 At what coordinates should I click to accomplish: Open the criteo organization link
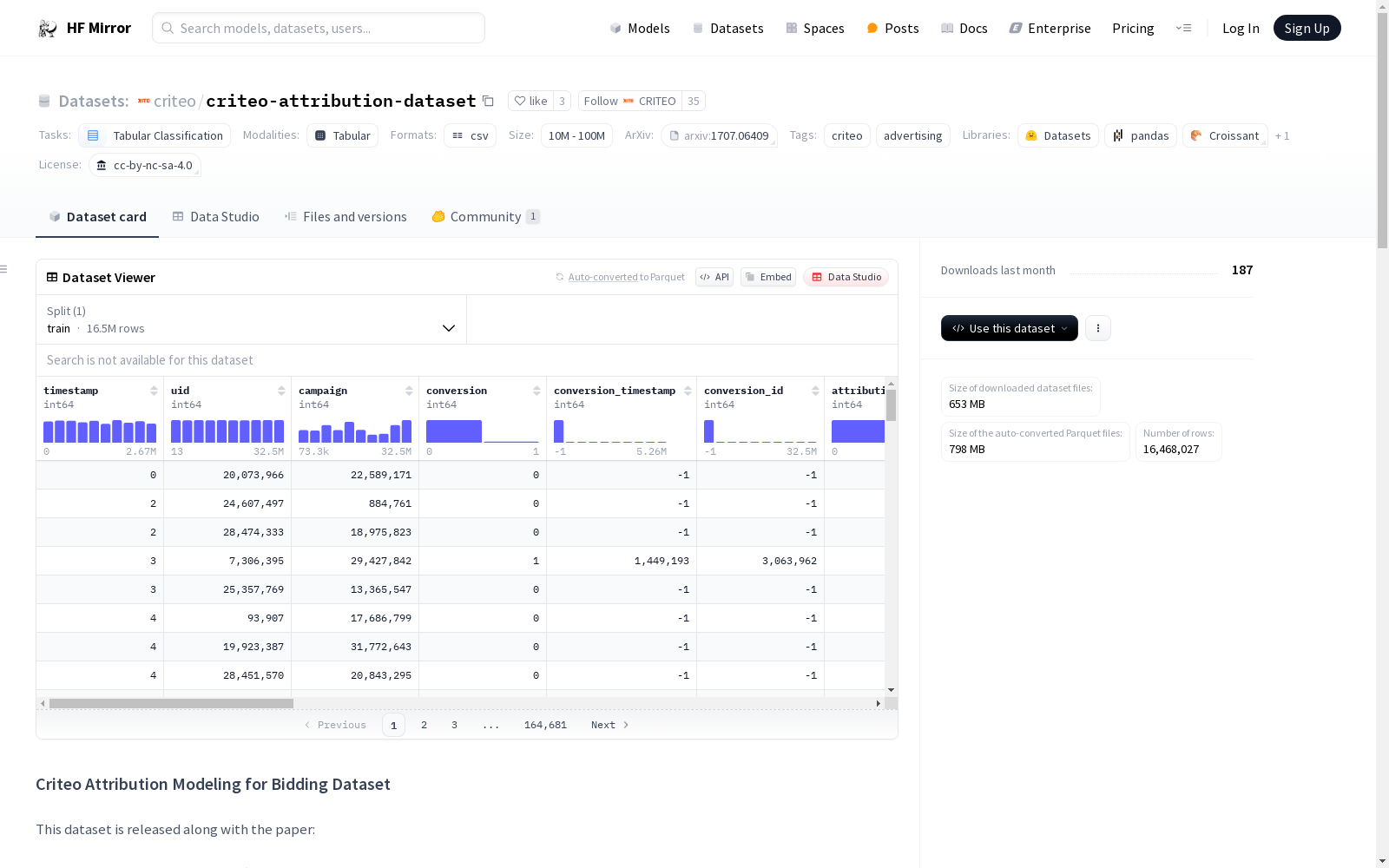pyautogui.click(x=174, y=102)
